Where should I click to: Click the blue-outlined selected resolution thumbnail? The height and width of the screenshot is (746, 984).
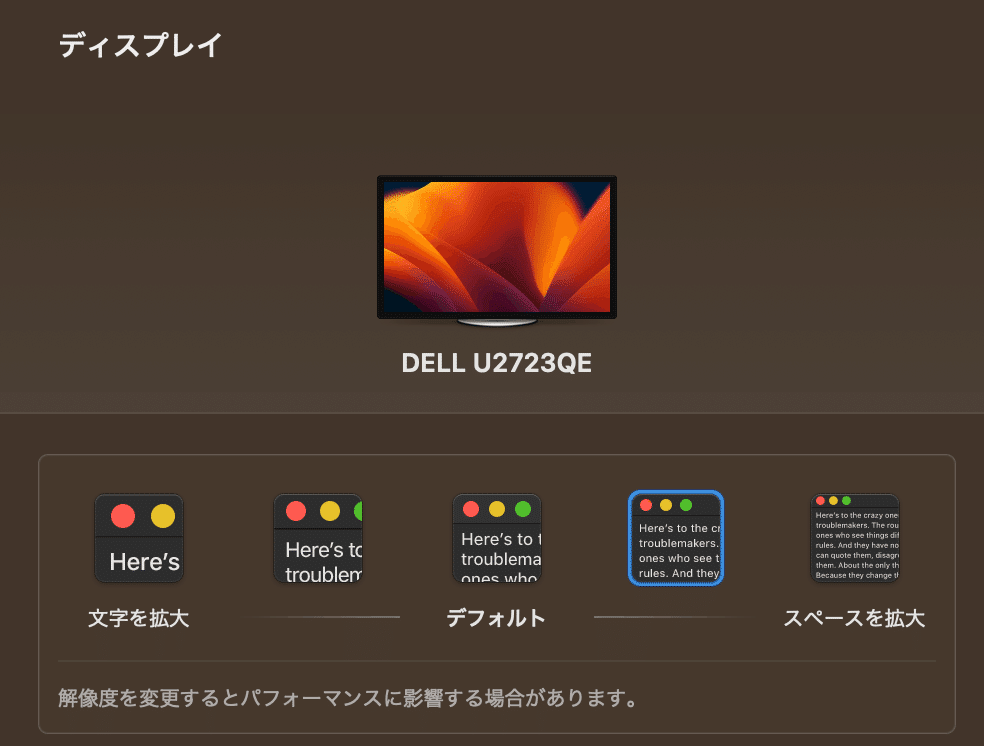point(676,538)
